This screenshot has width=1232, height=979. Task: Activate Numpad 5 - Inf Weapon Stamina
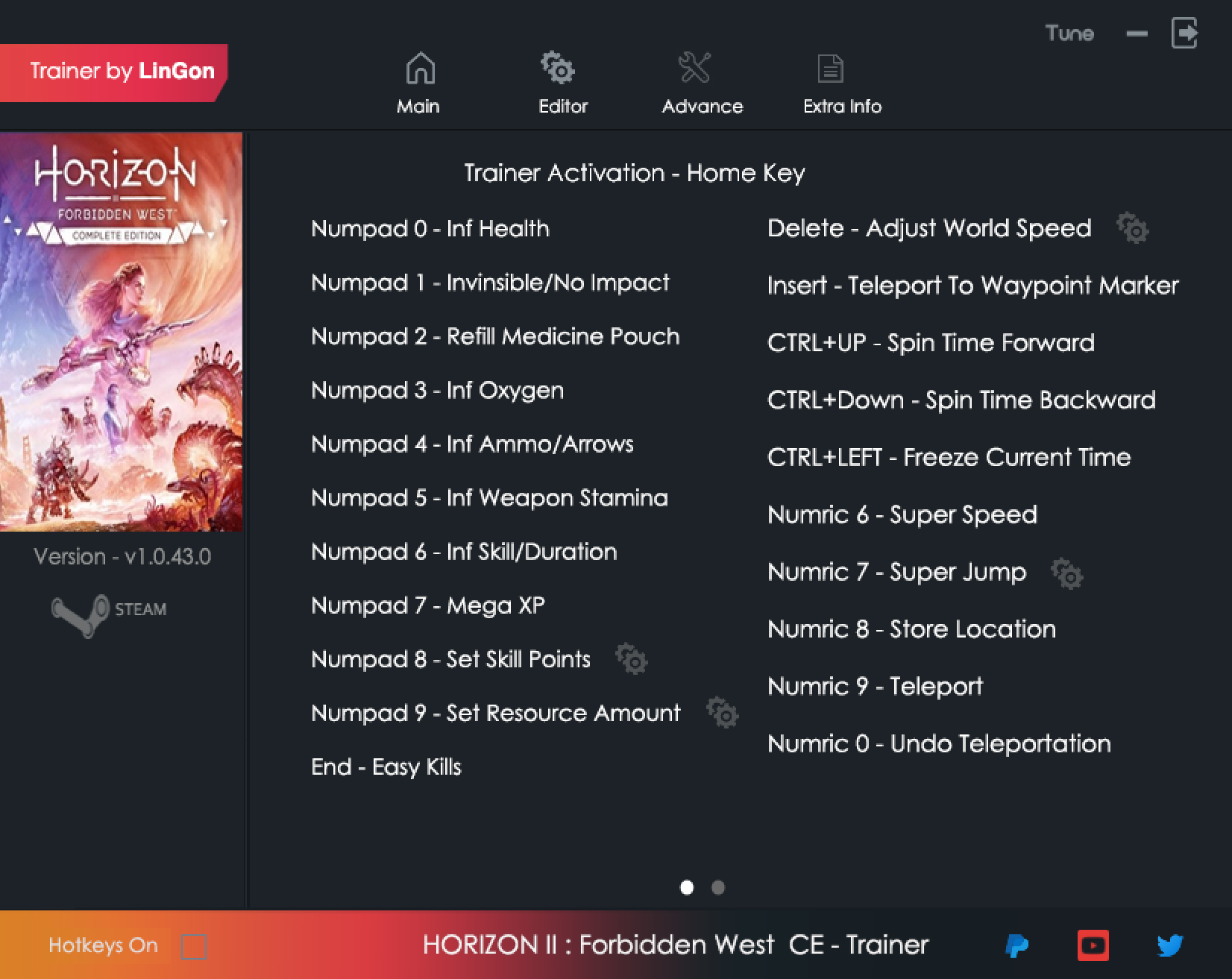tap(489, 498)
